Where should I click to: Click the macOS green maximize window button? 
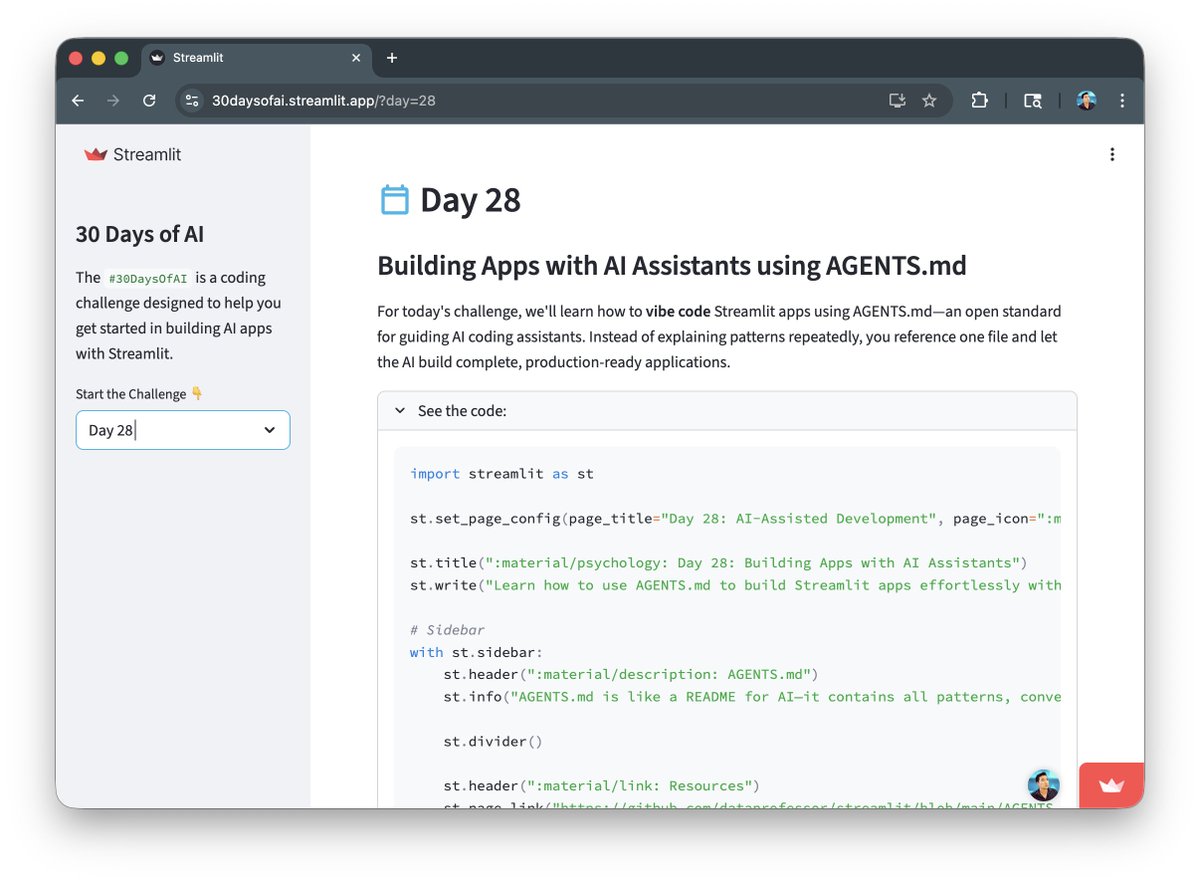(x=121, y=58)
